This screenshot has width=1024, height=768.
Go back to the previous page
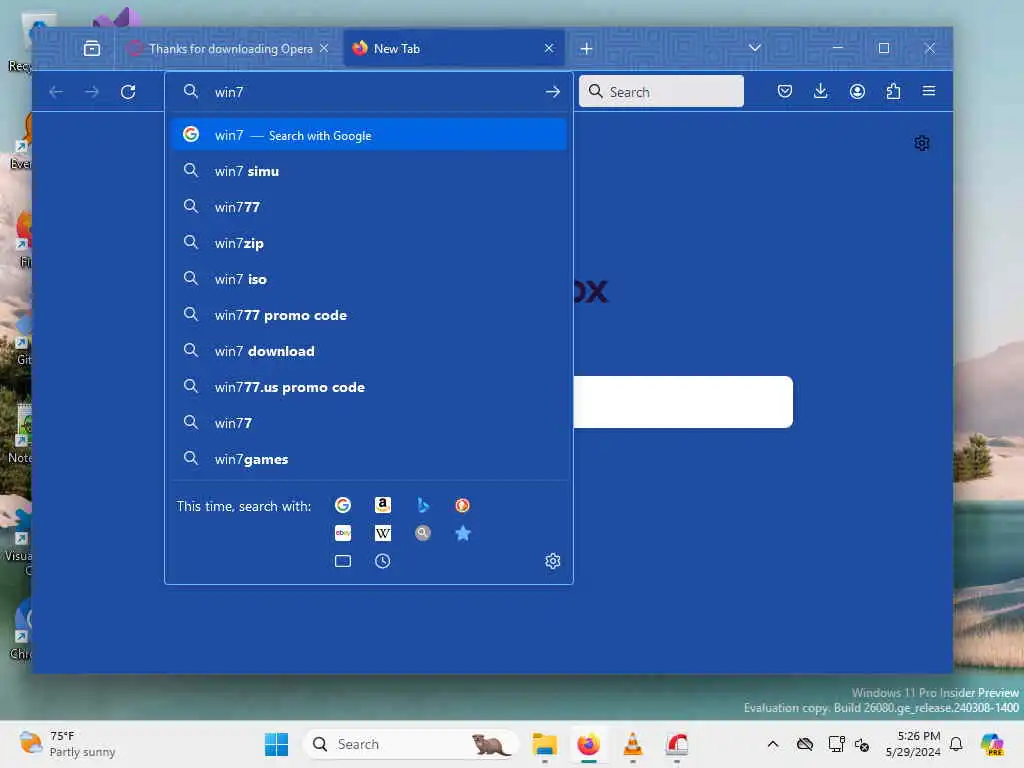tap(56, 92)
